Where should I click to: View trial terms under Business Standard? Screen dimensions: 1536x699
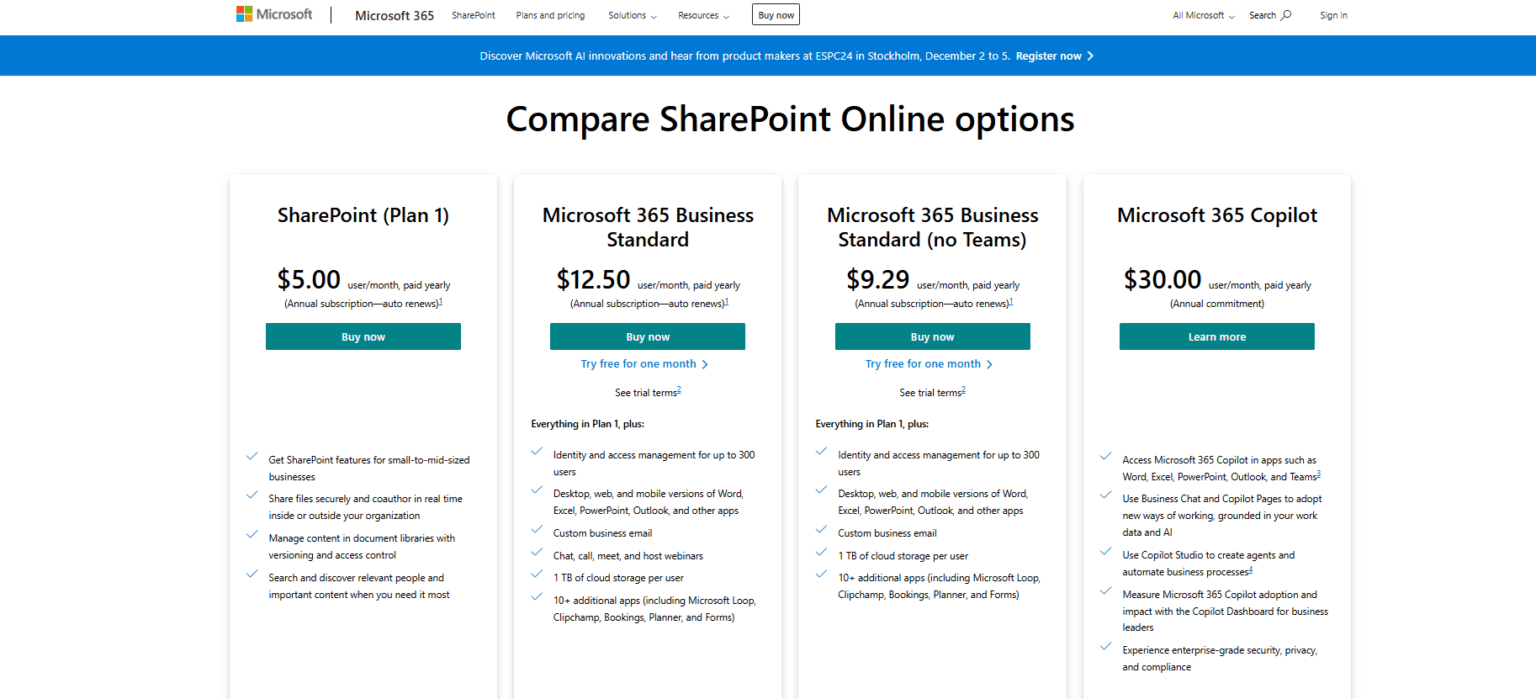tap(645, 392)
